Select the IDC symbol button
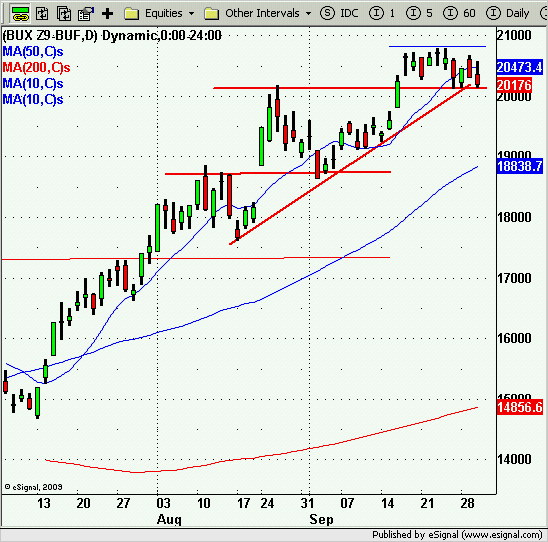The width and height of the screenshot is (548, 542). [340, 13]
